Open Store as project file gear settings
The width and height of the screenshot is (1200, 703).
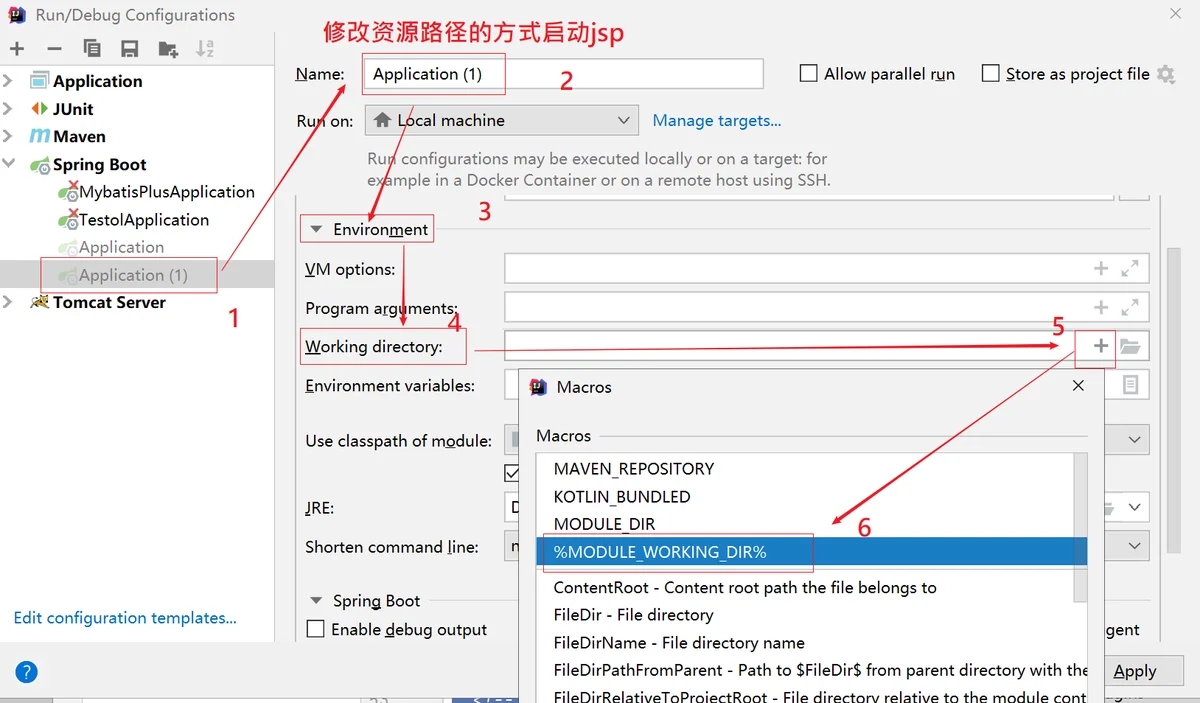1165,74
